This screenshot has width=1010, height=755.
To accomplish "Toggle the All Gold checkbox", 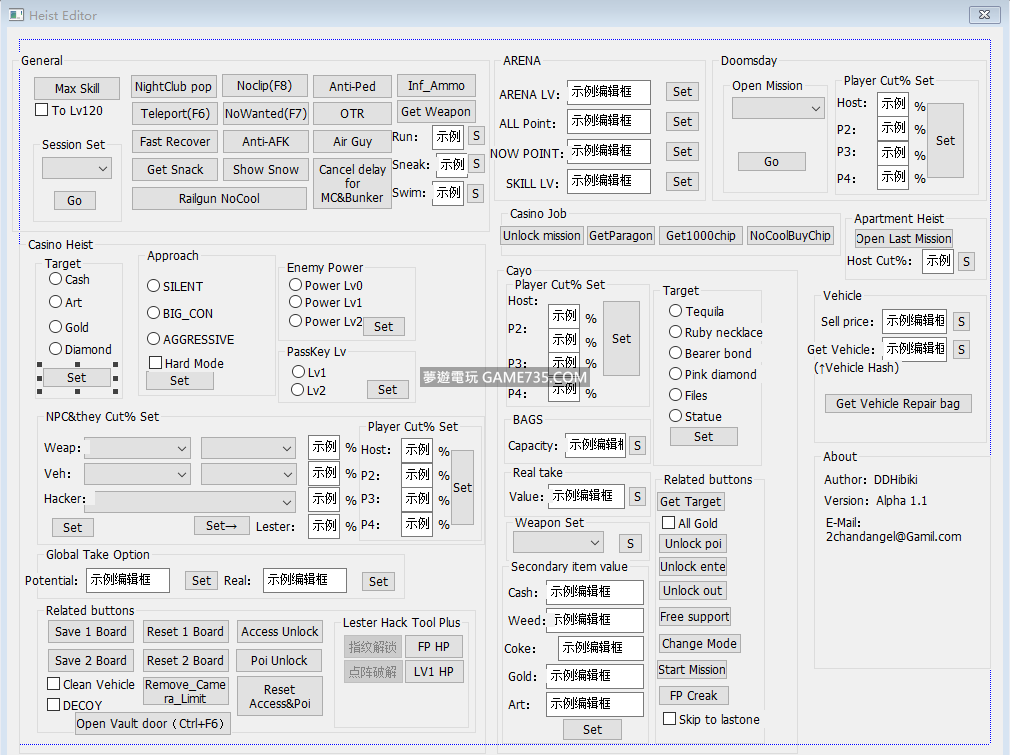I will (x=669, y=523).
